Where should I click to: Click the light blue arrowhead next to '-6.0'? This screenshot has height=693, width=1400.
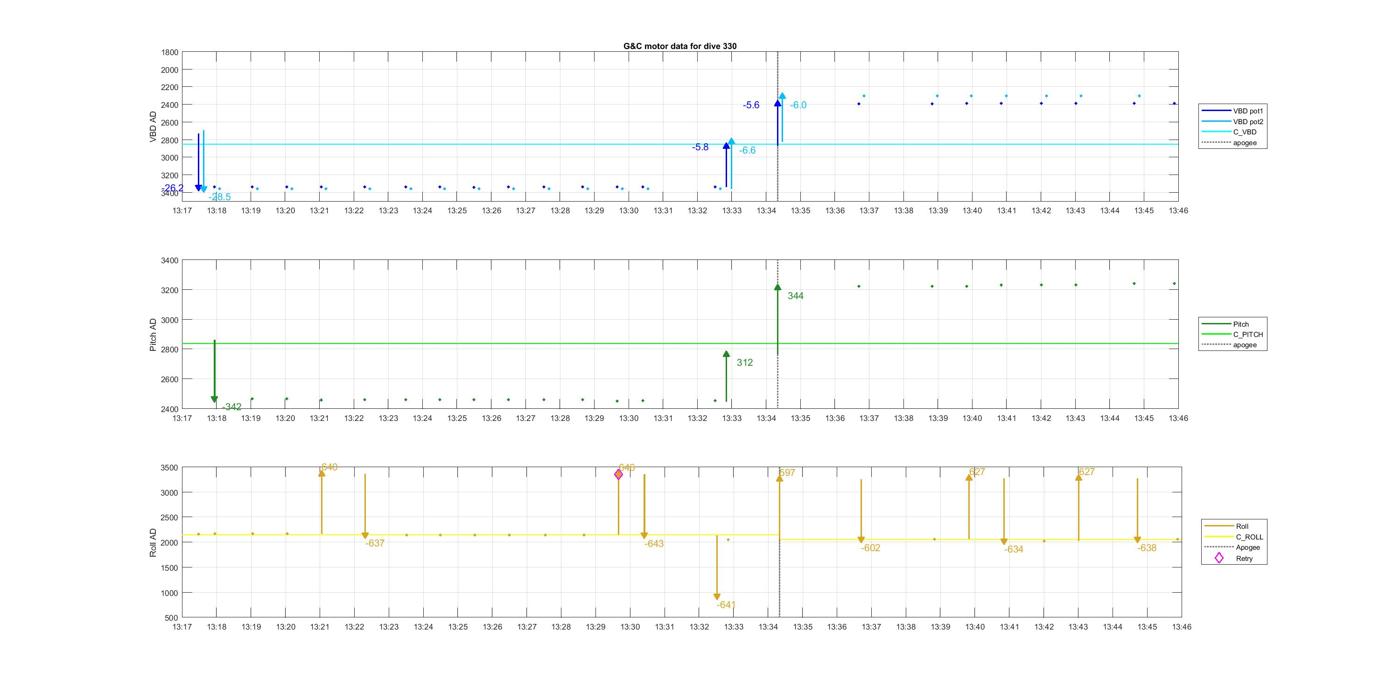click(x=782, y=97)
